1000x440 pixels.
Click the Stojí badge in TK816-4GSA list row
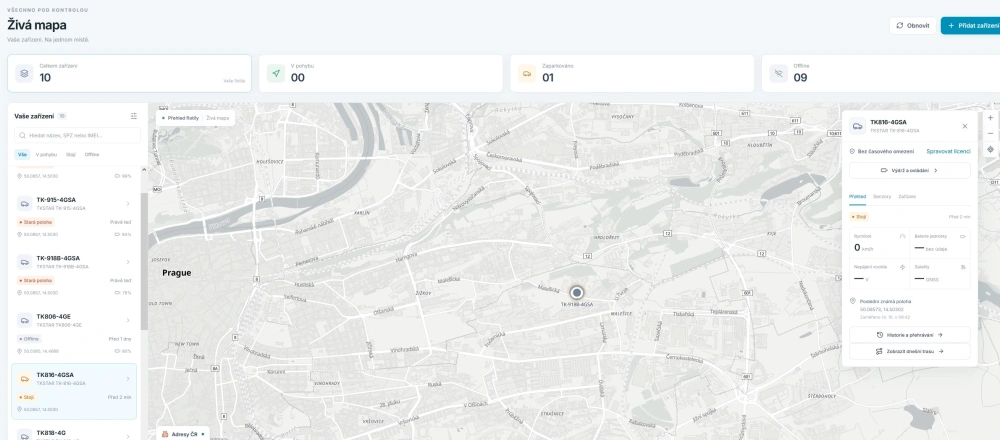coord(27,397)
